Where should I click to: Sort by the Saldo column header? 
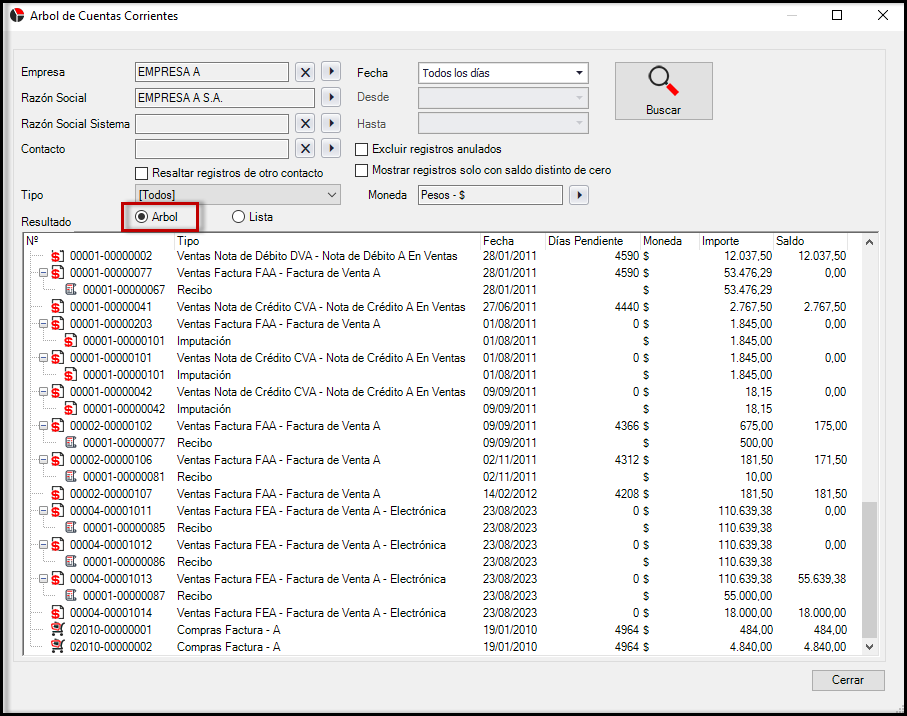[810, 241]
